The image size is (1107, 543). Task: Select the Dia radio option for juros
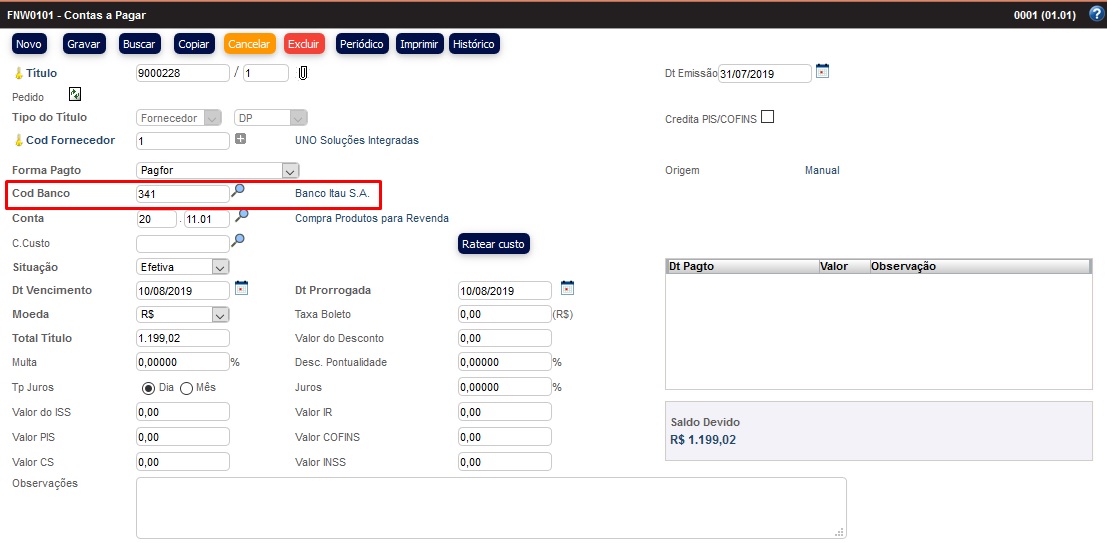(x=148, y=388)
